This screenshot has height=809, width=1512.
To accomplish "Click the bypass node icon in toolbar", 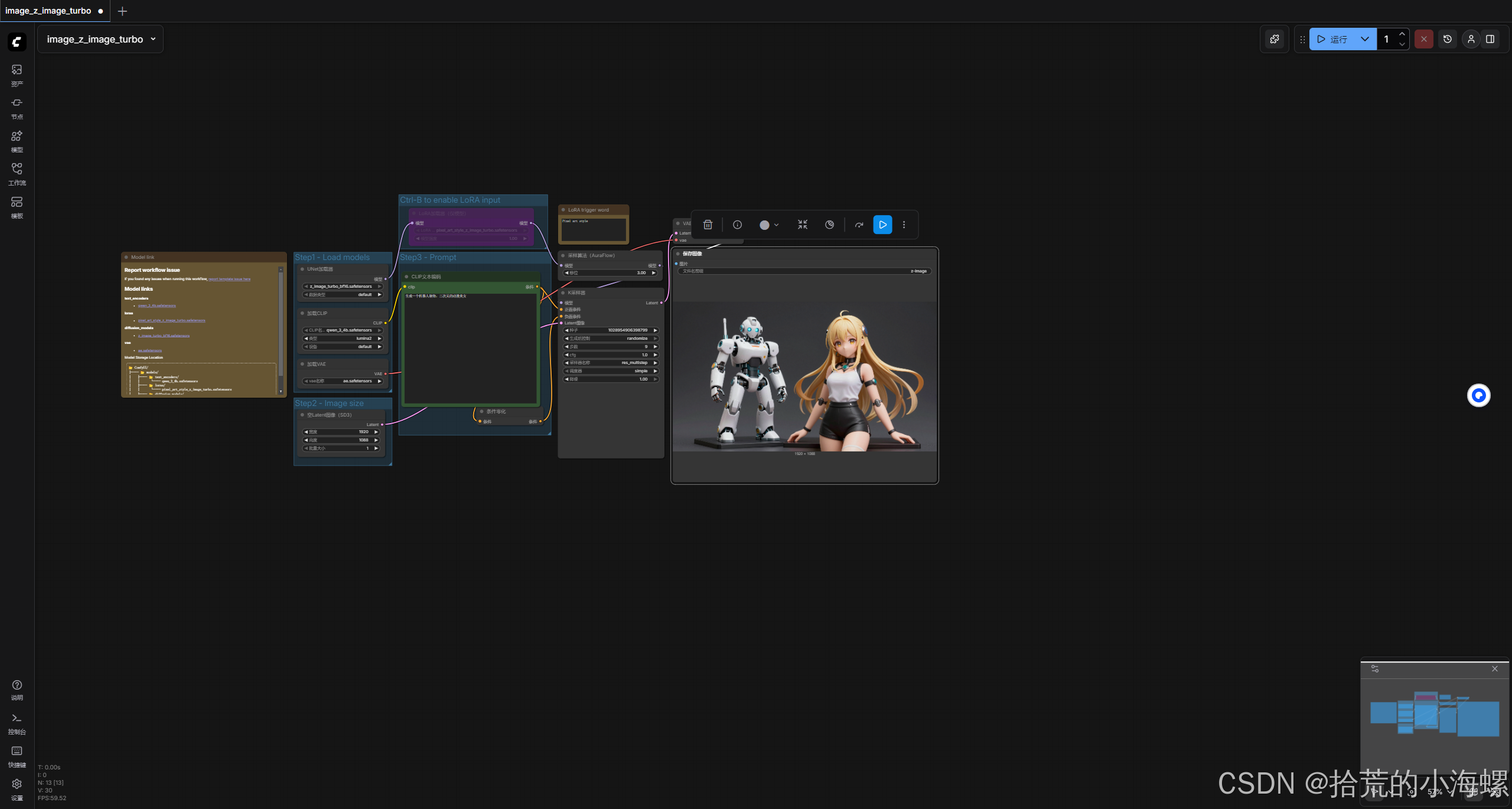I will point(859,225).
